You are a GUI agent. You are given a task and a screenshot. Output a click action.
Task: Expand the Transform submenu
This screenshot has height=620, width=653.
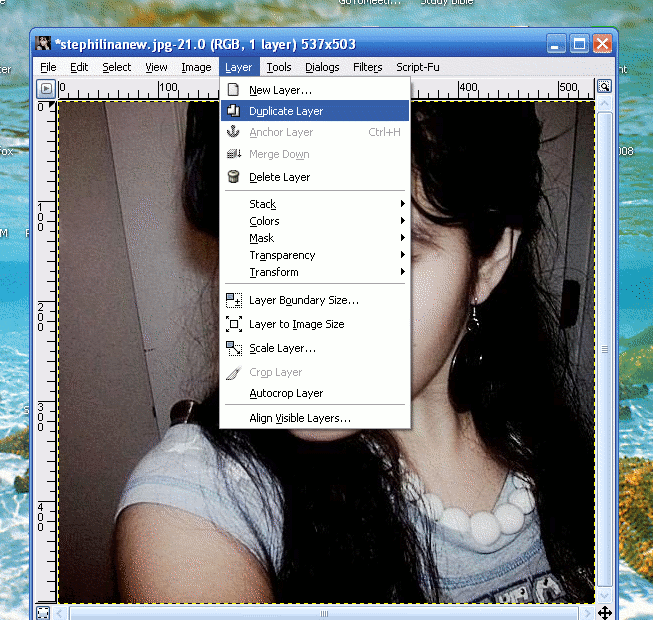click(315, 272)
